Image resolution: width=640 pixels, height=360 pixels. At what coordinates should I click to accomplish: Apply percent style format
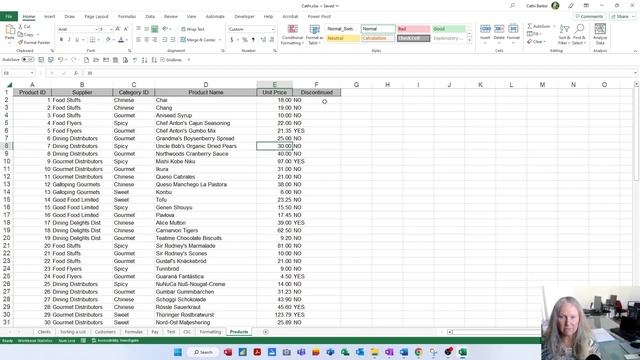(x=244, y=40)
